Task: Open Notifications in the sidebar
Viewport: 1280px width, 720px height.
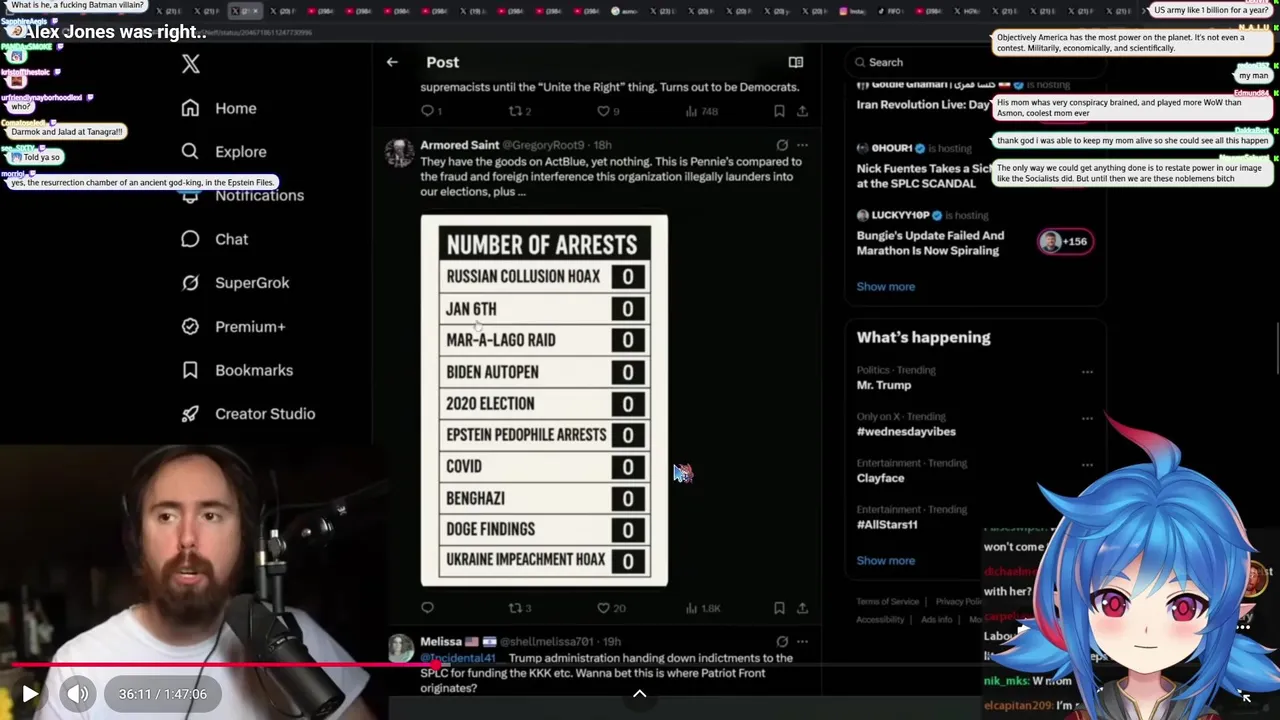Action: click(x=259, y=195)
